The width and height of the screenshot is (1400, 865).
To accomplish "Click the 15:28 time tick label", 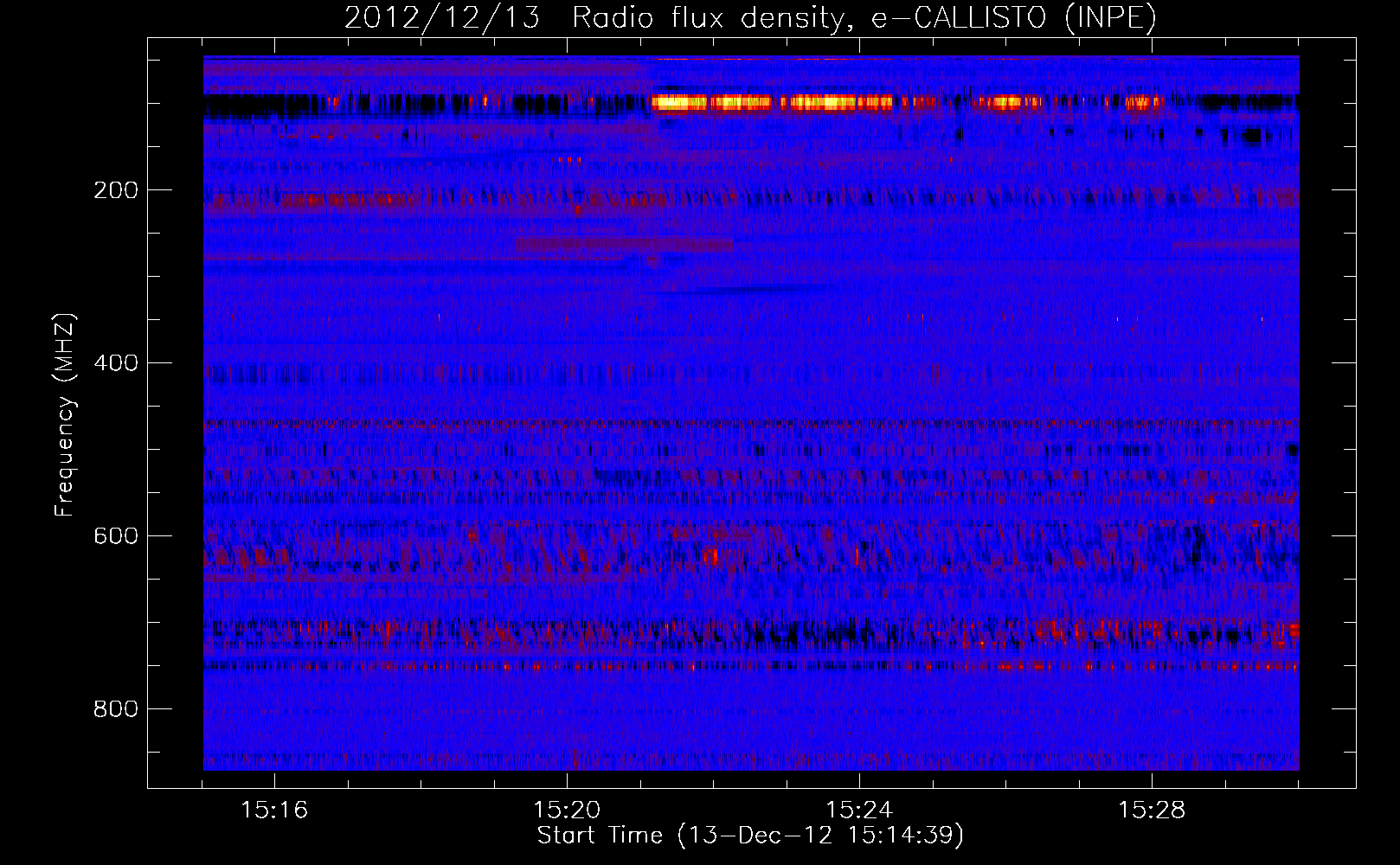I will tap(1152, 811).
